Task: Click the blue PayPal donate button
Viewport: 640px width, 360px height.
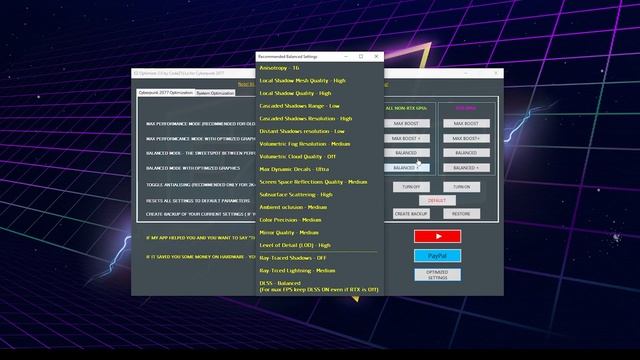Action: (x=437, y=256)
